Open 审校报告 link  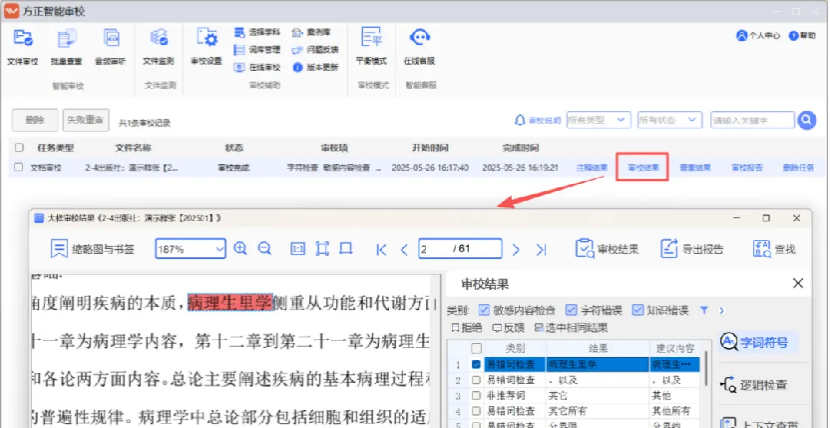747,168
